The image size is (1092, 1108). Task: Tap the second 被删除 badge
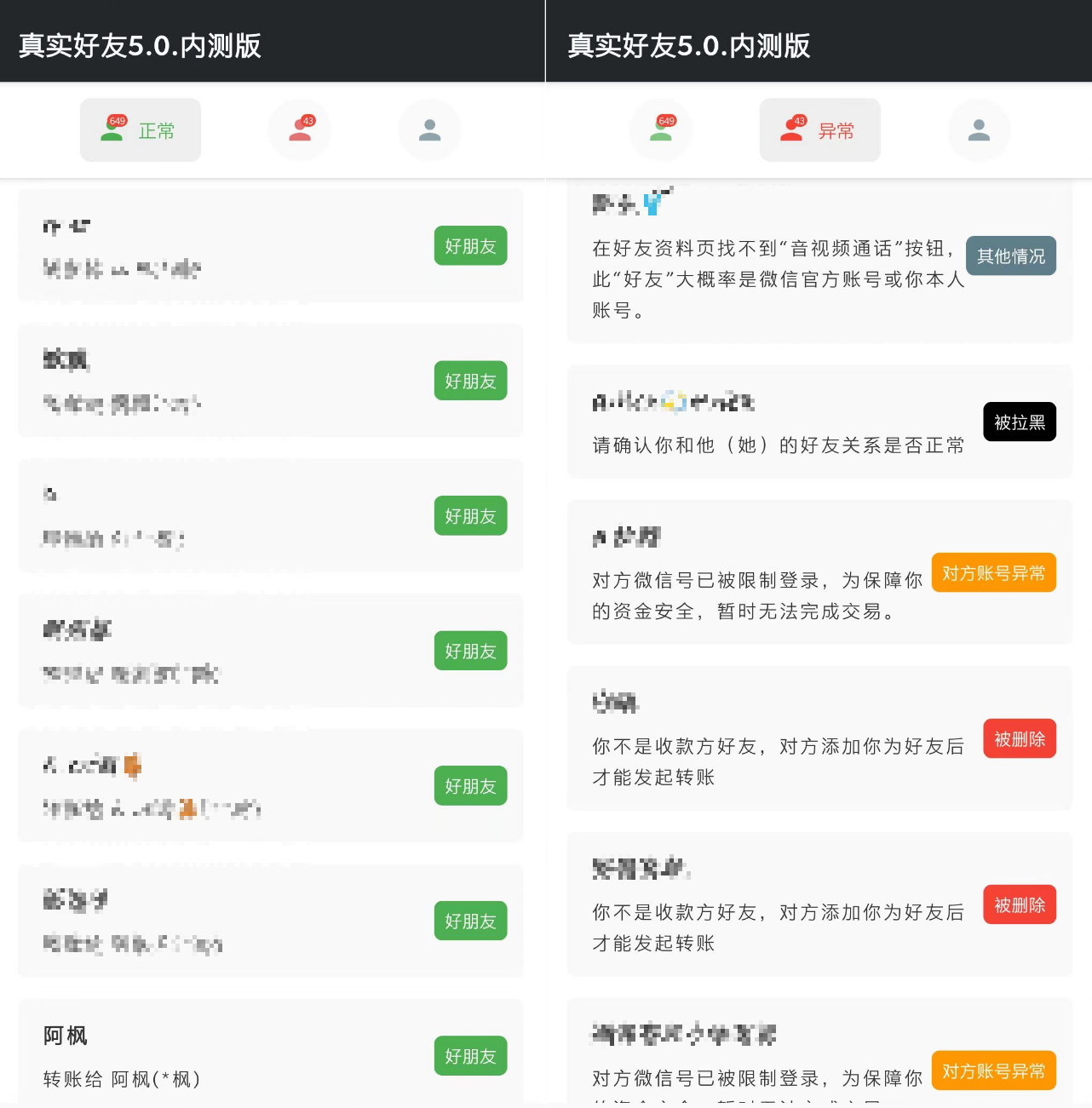coord(1020,904)
